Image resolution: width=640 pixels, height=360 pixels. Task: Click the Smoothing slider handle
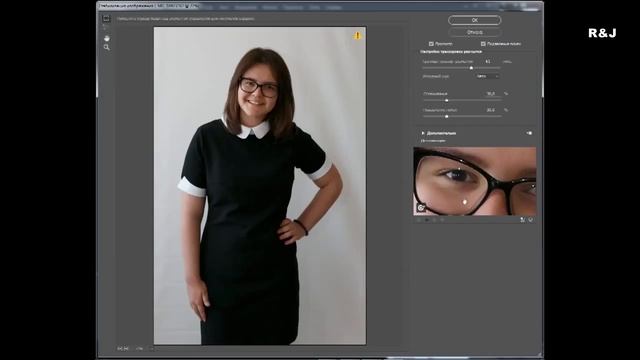(x=447, y=100)
